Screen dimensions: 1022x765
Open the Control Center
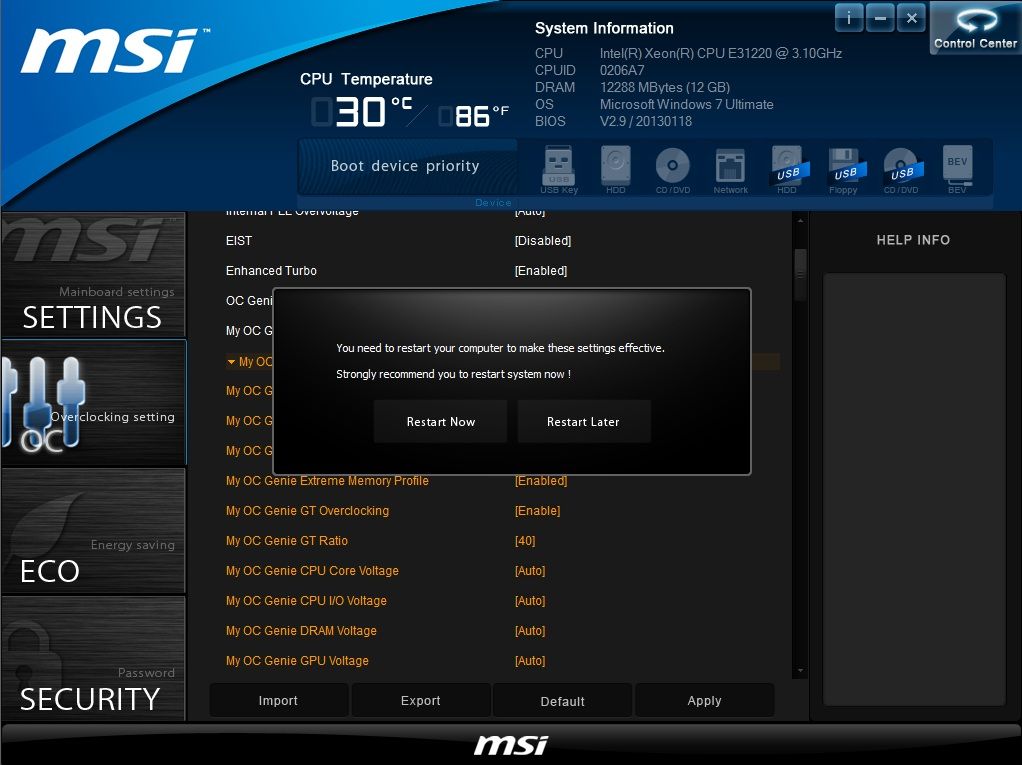[975, 27]
